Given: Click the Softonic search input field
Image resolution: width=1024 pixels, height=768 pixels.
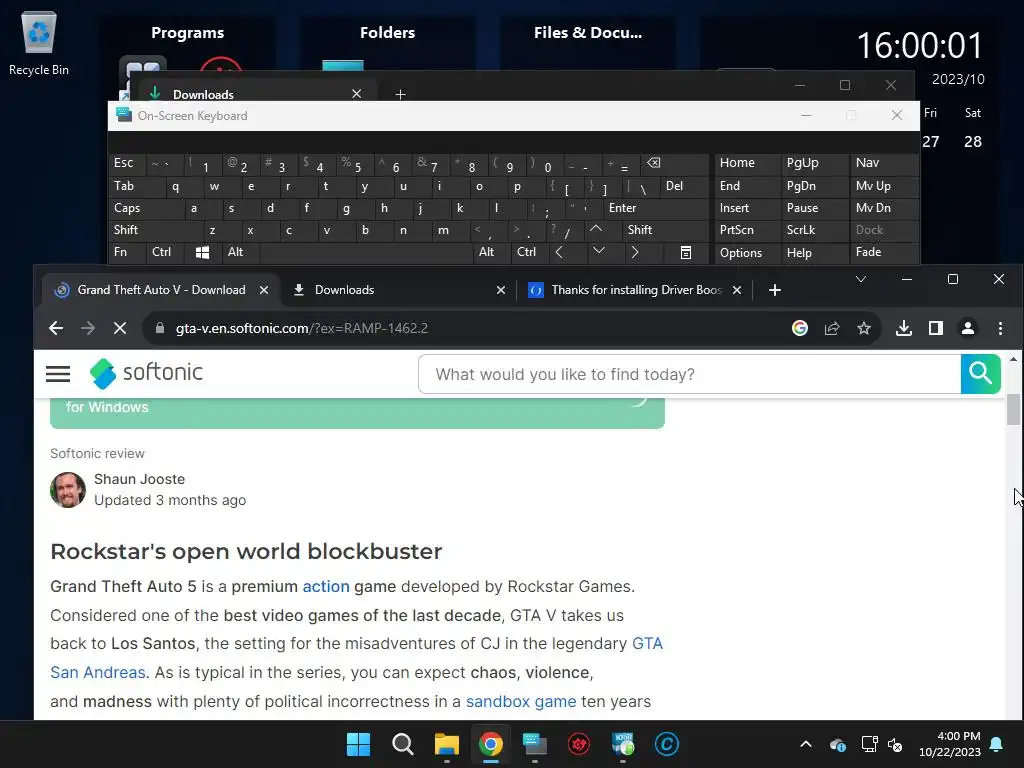Looking at the screenshot, I should coord(690,374).
